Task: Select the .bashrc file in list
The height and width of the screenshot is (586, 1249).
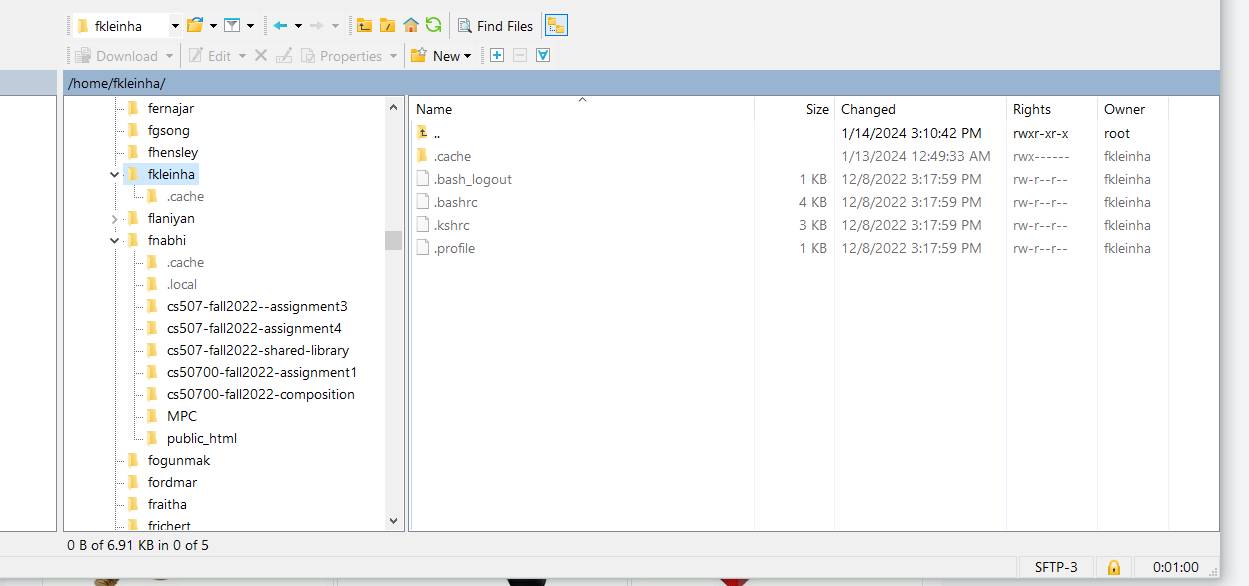Action: click(x=455, y=202)
